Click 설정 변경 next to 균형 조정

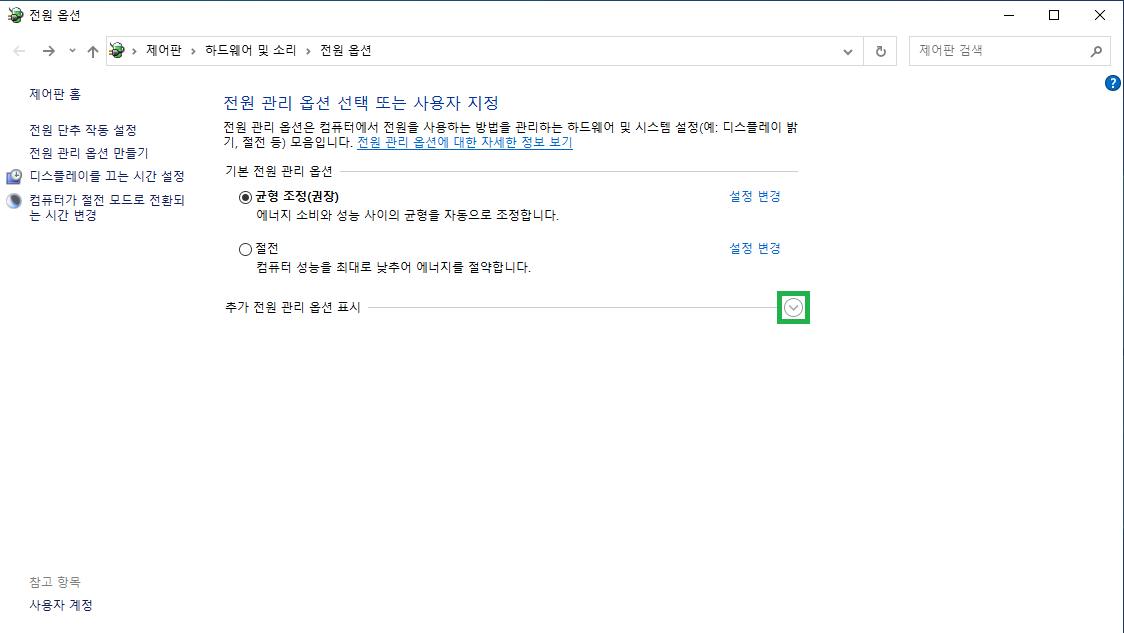coord(754,196)
